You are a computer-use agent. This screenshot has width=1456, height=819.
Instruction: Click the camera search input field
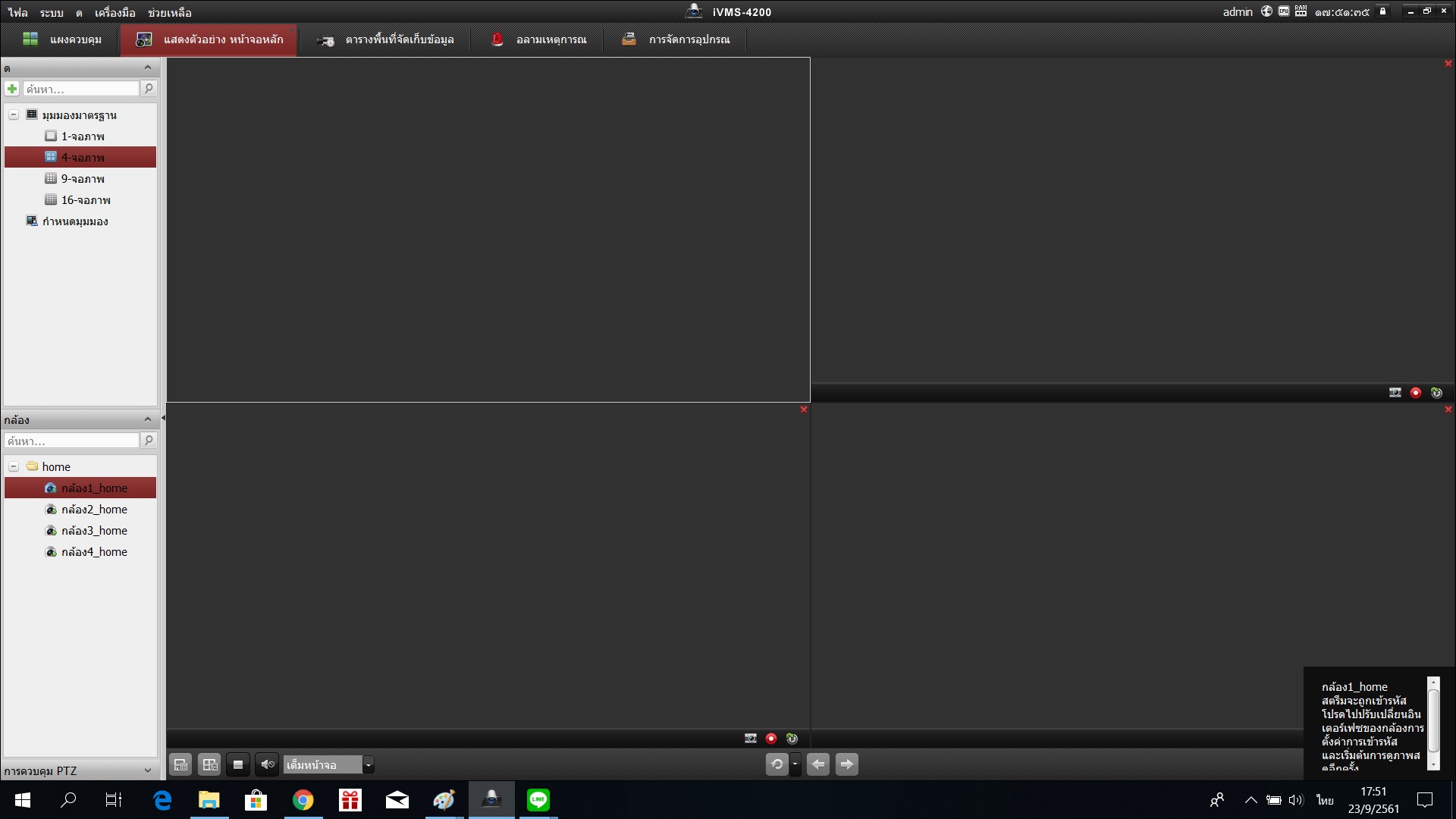73,441
